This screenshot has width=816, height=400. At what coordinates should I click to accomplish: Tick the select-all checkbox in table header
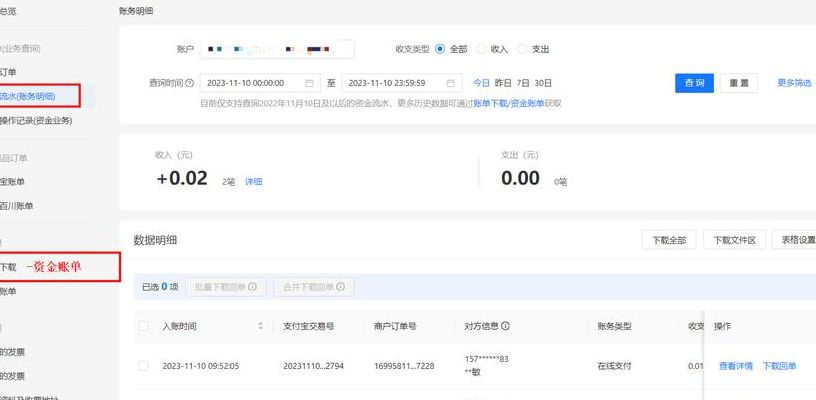[x=143, y=326]
